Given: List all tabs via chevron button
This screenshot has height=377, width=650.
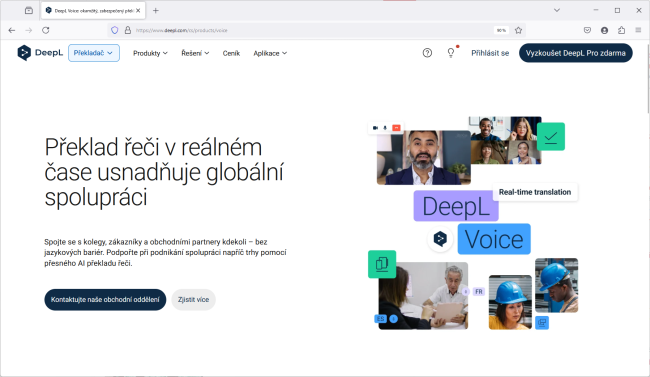Looking at the screenshot, I should pyautogui.click(x=557, y=11).
